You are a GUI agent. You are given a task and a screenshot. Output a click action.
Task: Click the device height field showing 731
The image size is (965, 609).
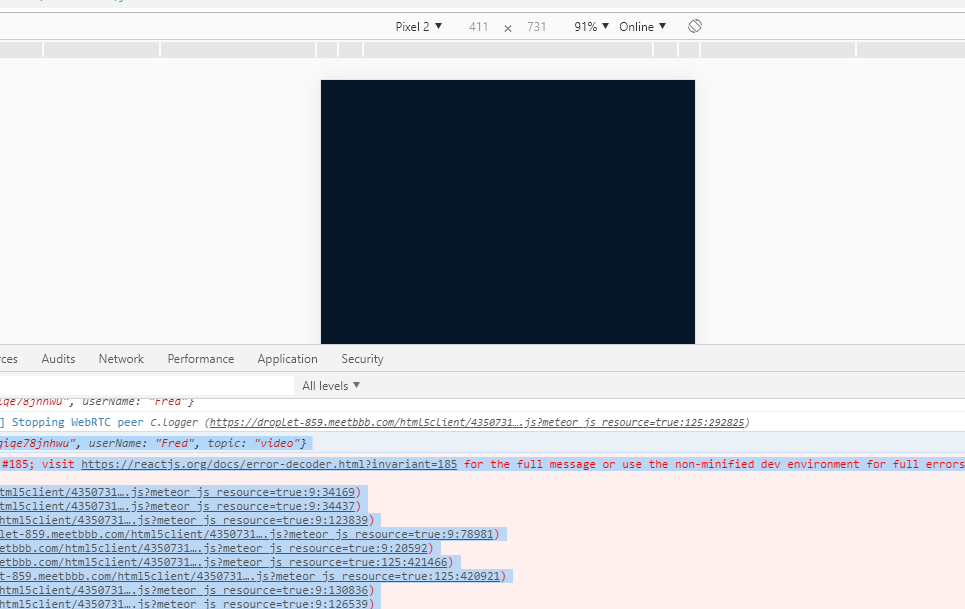537,26
